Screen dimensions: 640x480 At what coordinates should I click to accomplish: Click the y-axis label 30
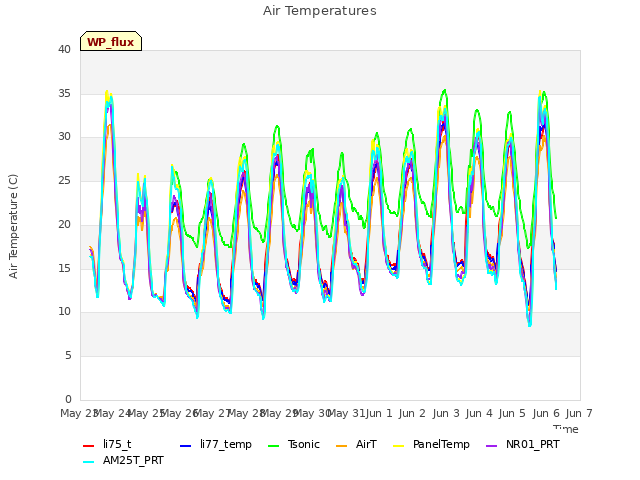pos(64,137)
